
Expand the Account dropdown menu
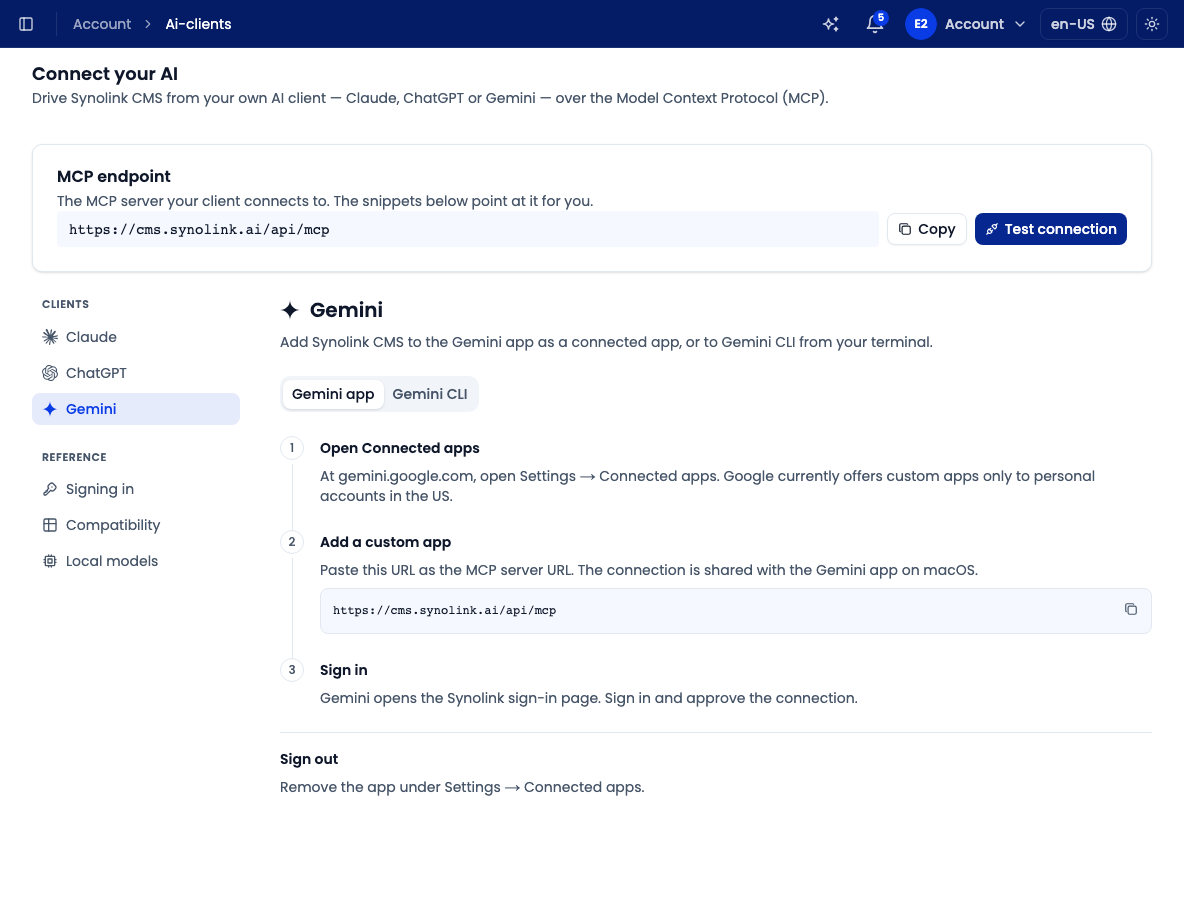984,24
